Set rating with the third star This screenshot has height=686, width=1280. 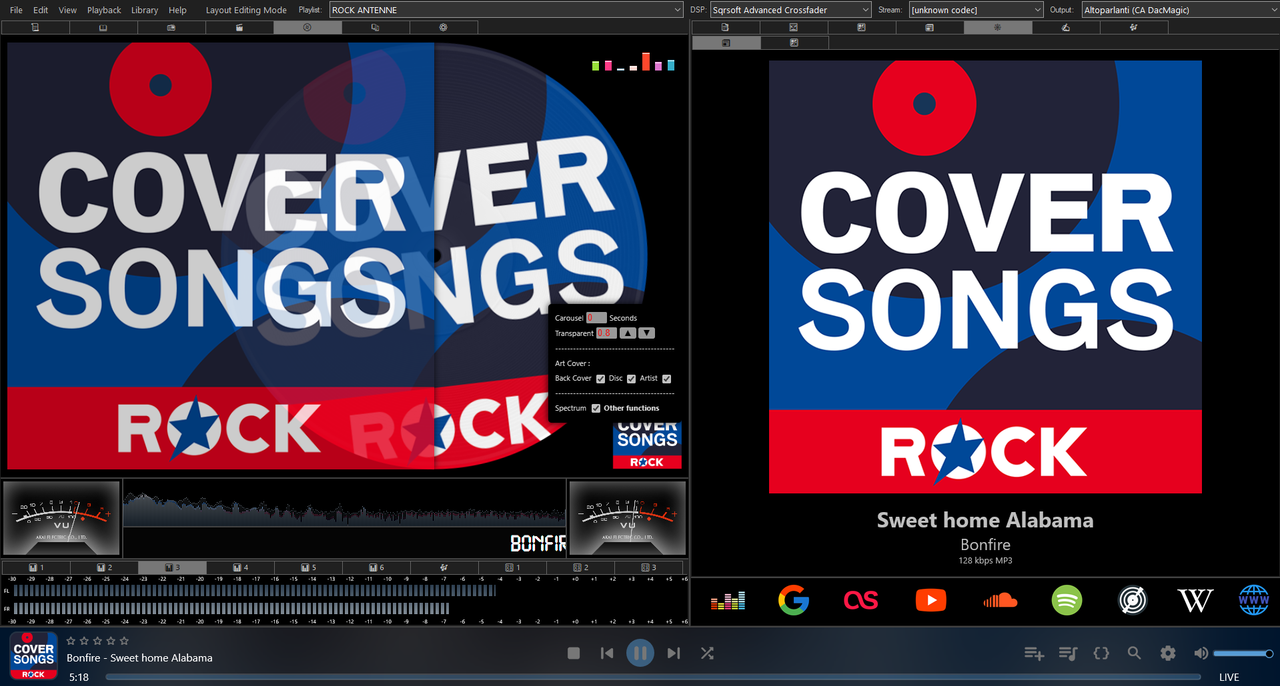point(98,641)
